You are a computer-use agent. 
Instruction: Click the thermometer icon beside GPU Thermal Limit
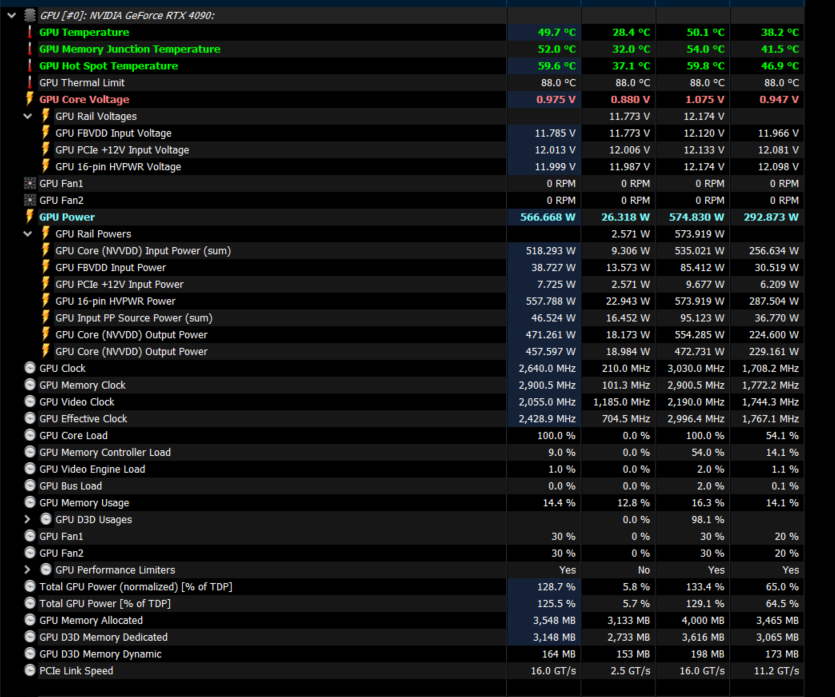tap(30, 83)
